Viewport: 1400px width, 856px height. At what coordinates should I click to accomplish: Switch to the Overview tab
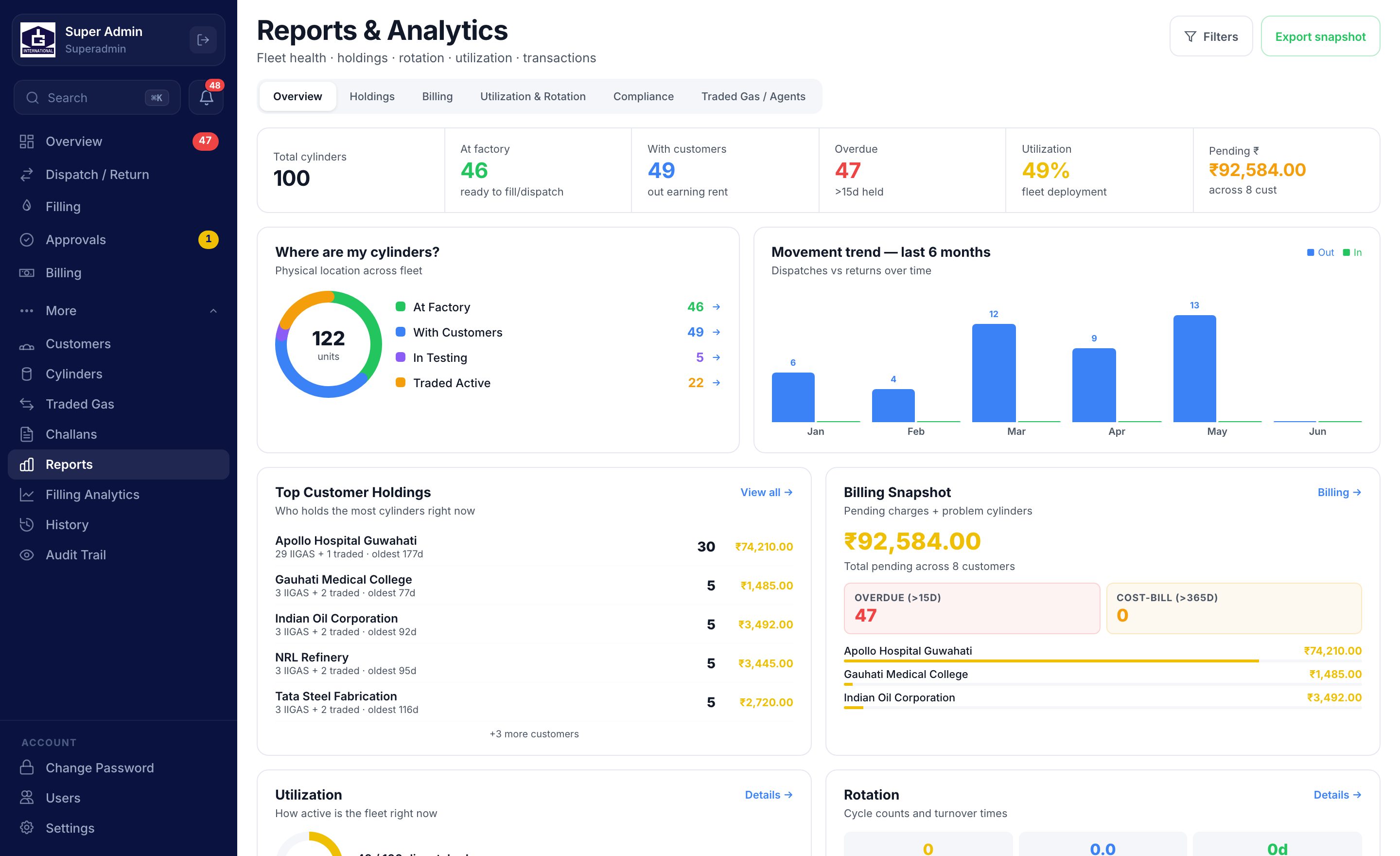(x=297, y=97)
